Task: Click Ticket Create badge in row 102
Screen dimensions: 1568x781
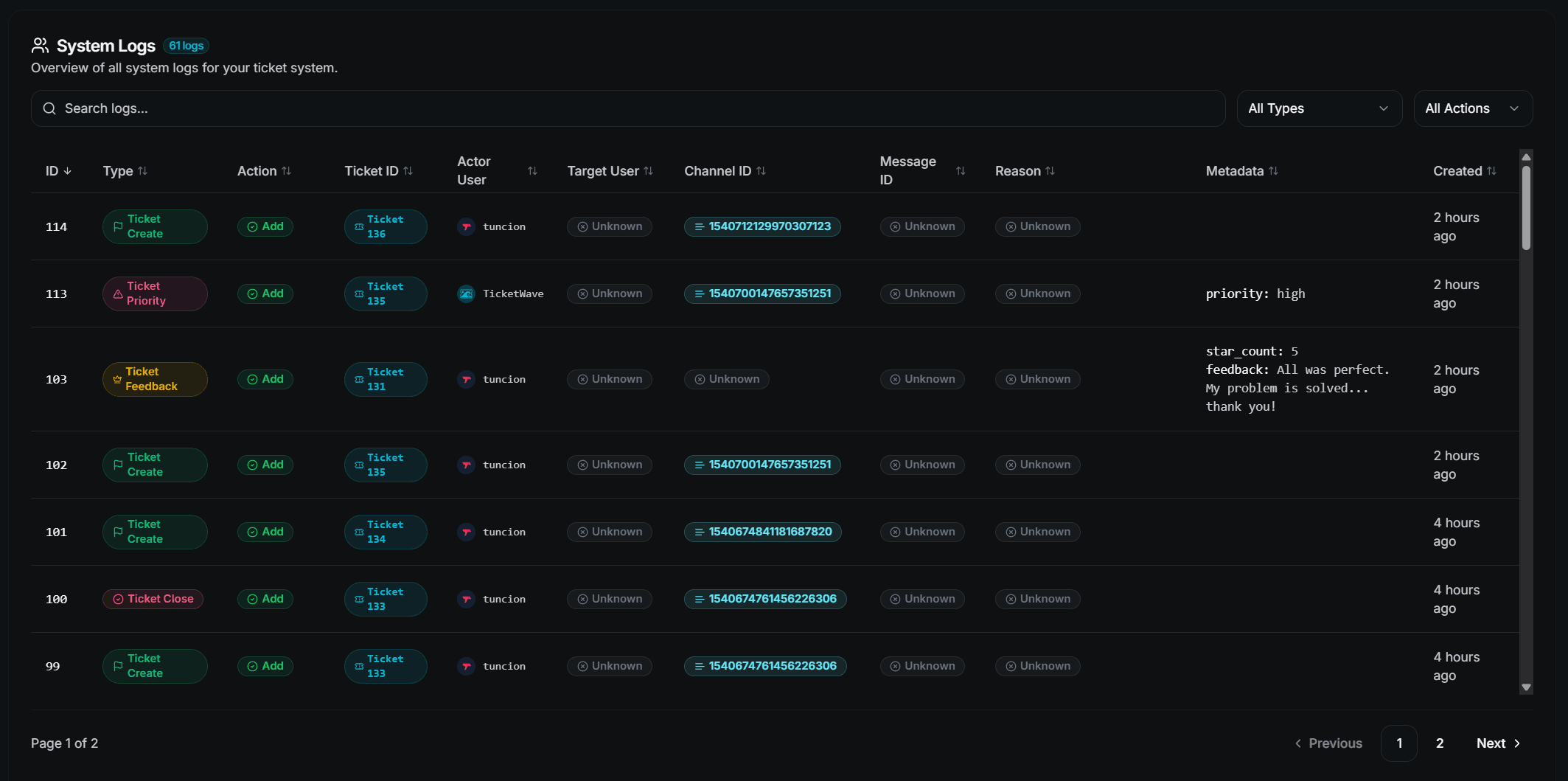Action: (155, 465)
